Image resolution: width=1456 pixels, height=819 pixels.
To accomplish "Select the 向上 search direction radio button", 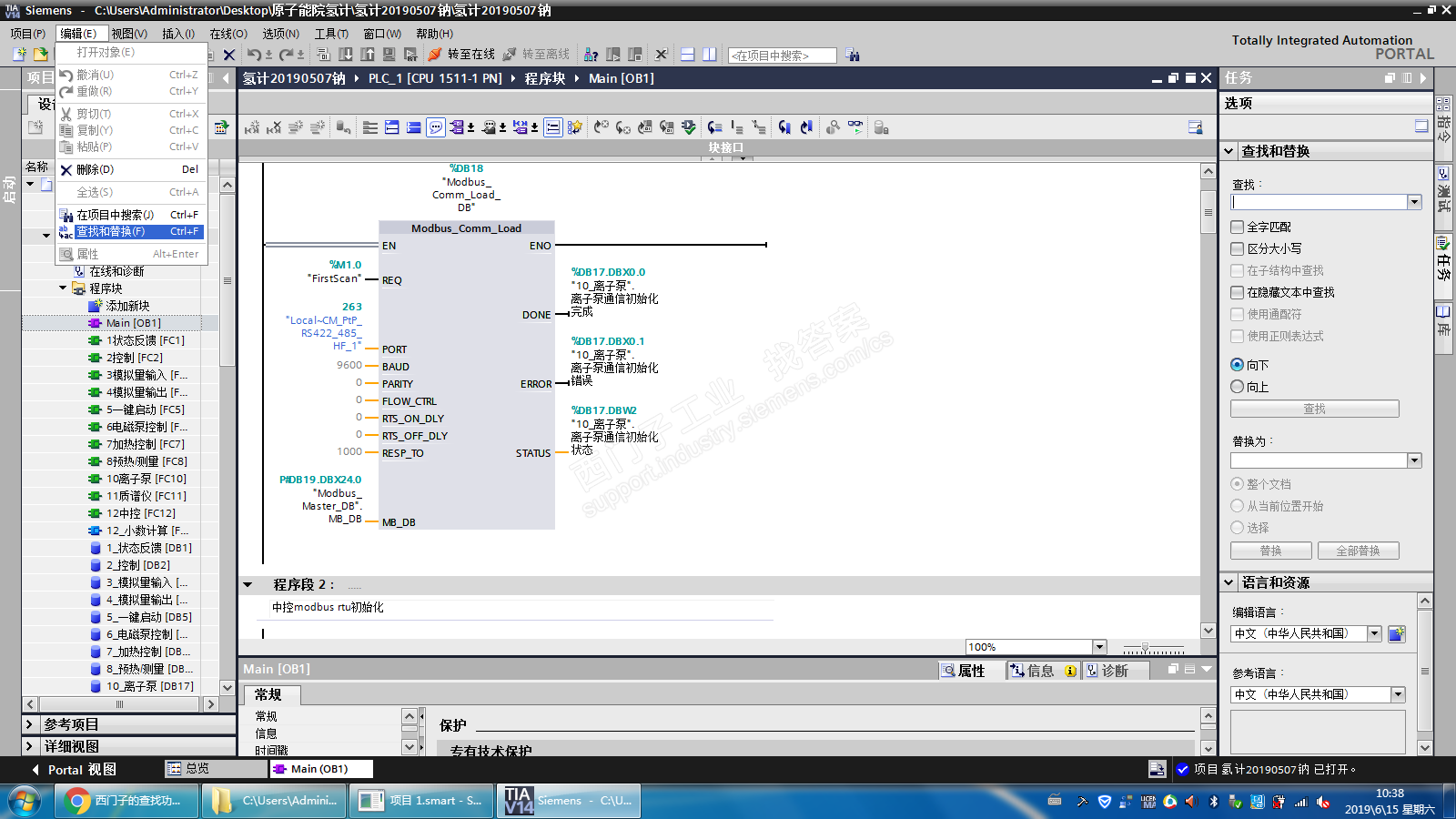I will [1237, 387].
